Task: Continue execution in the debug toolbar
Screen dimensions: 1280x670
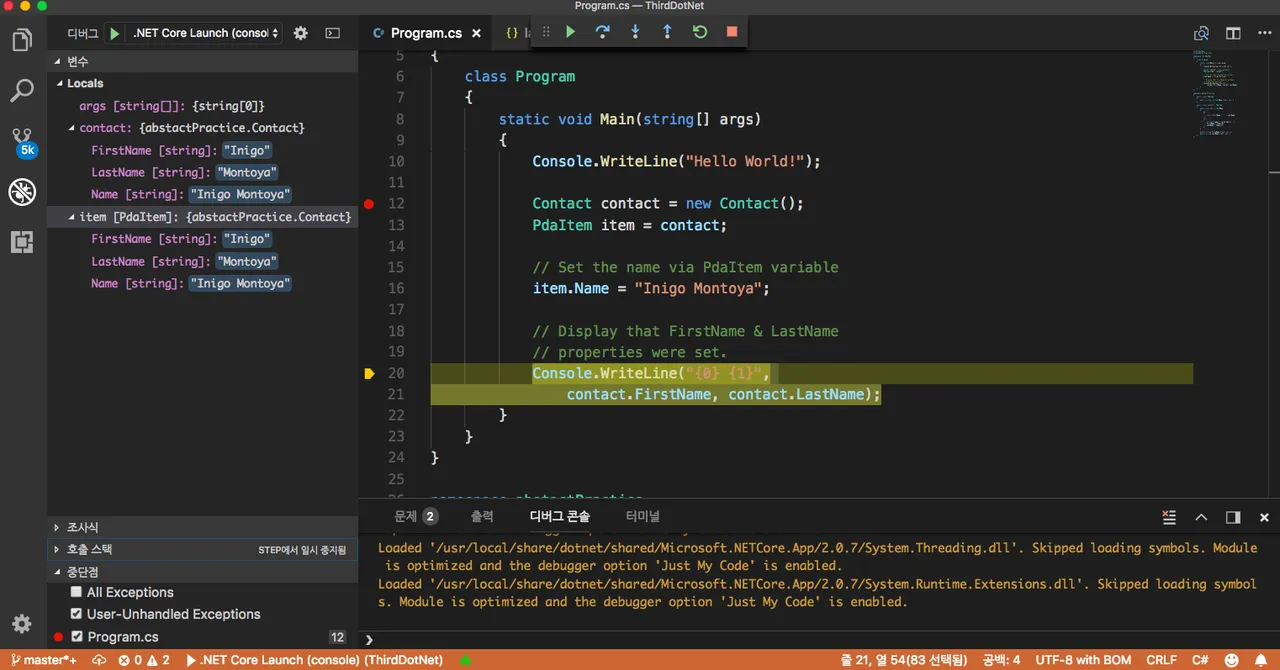Action: click(570, 32)
